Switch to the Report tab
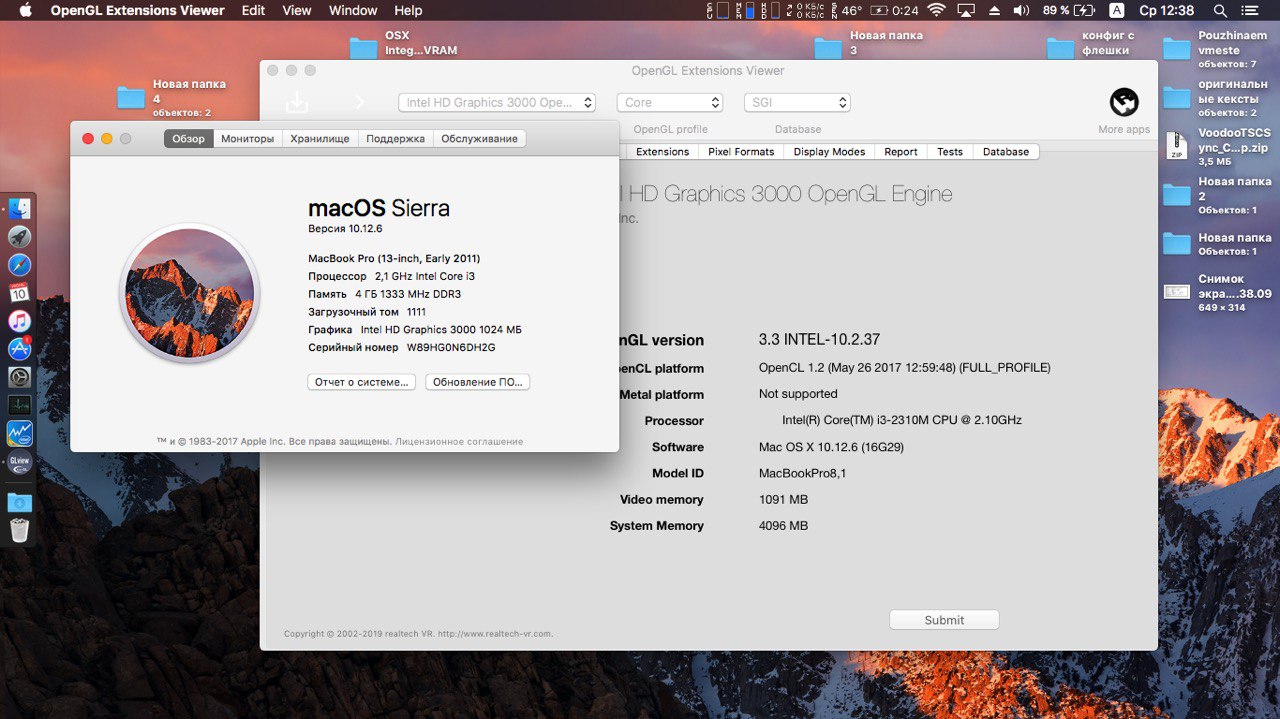This screenshot has height=719, width=1280. (900, 152)
